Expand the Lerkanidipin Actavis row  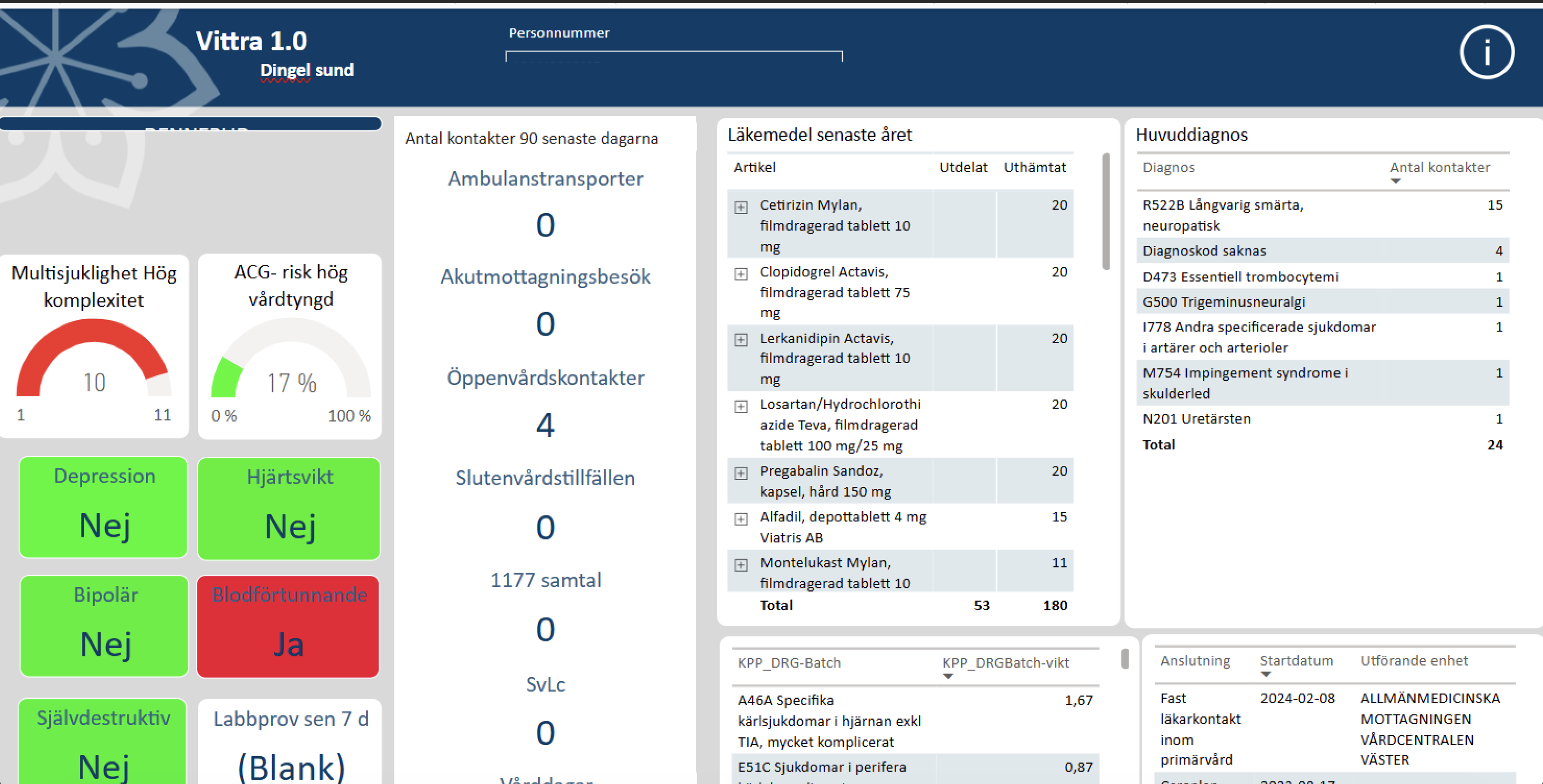point(741,340)
